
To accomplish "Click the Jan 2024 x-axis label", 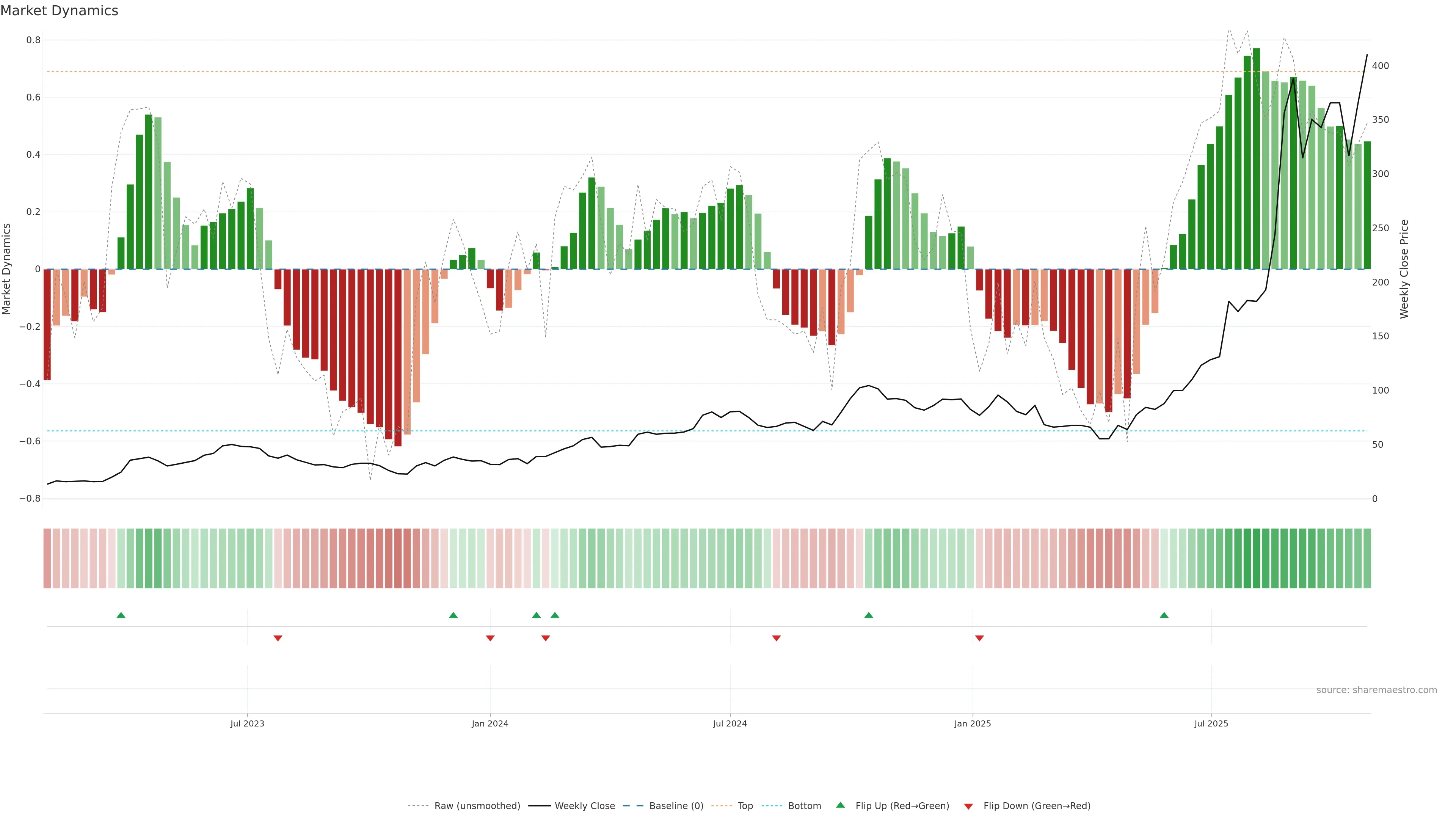I will click(490, 723).
